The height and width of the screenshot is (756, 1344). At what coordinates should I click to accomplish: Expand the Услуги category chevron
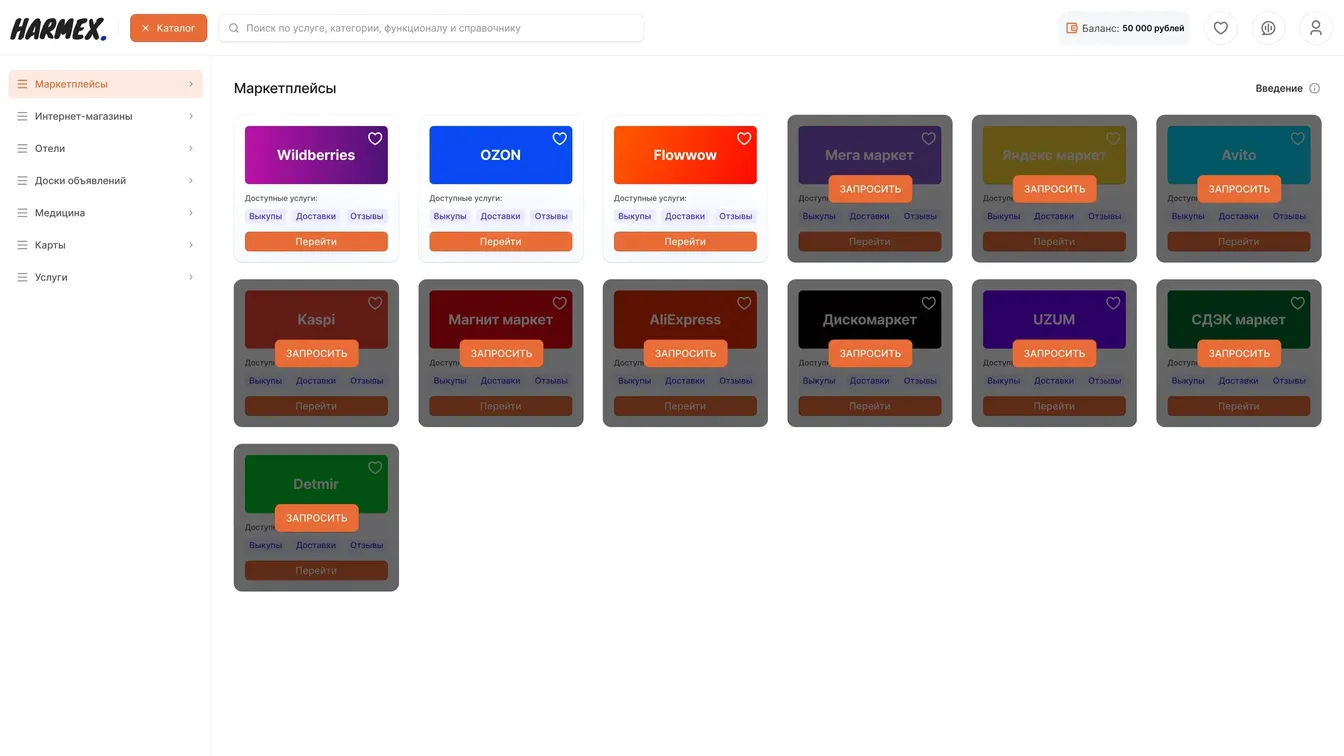pos(191,277)
